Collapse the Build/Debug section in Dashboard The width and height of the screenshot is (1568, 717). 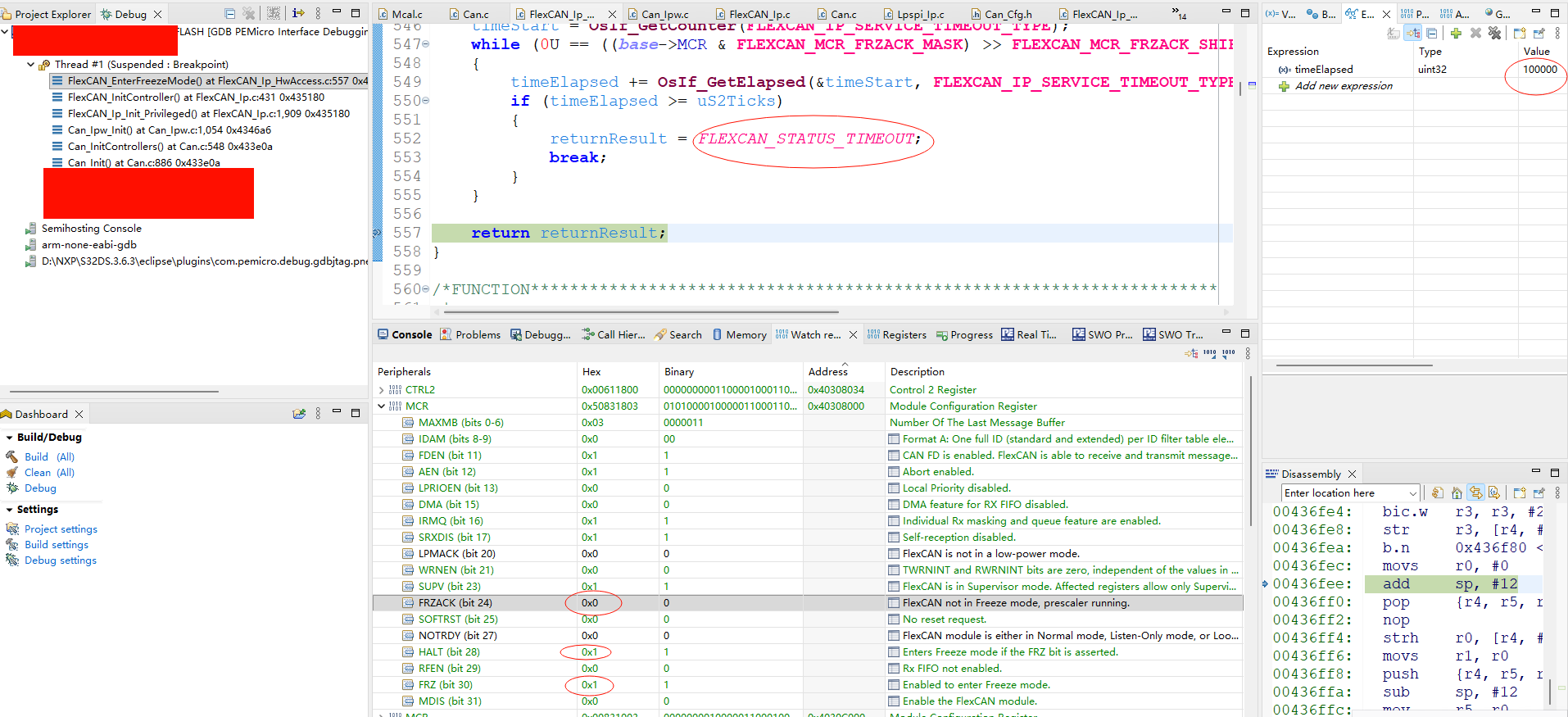(x=9, y=438)
